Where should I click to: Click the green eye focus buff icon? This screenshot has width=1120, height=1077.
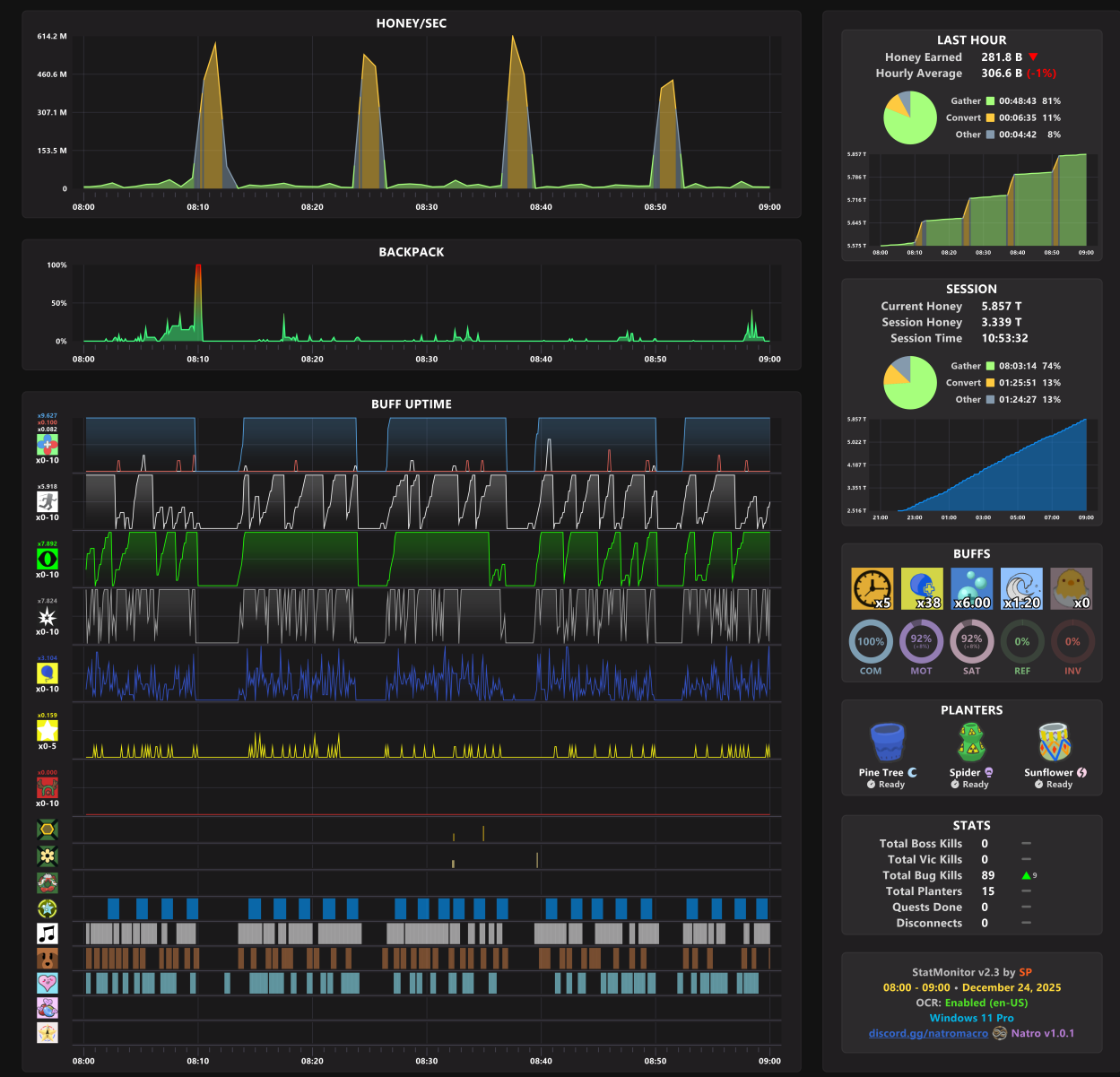[48, 559]
